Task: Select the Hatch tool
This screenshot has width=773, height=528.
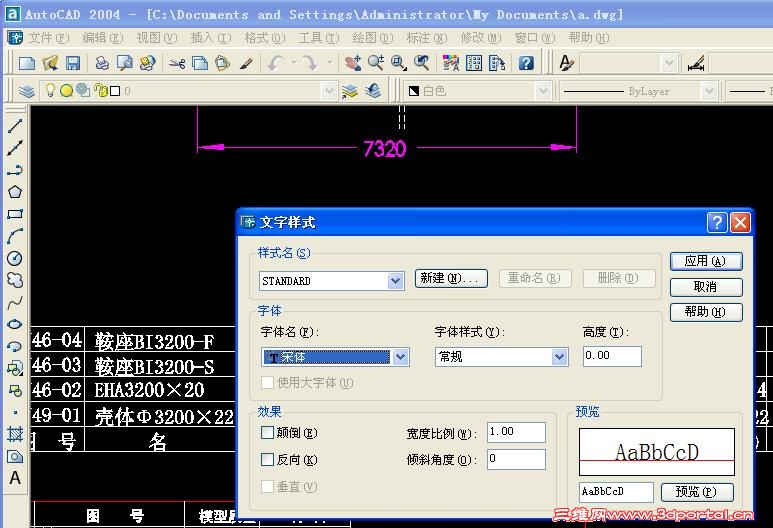Action: (x=15, y=434)
